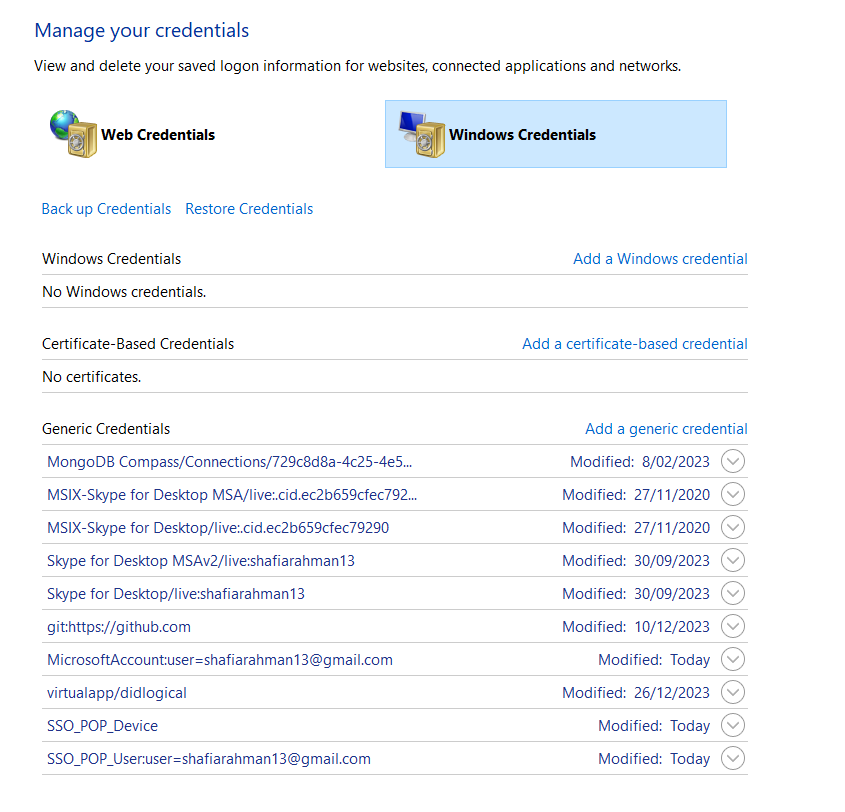Open the Skype for Desktop/live:shafiarahman13 entry
Viewport: 845px width, 812px height.
click(176, 593)
